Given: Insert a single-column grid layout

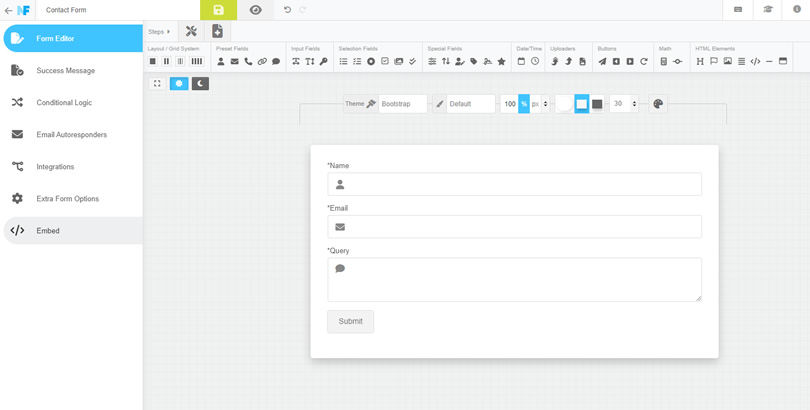Looking at the screenshot, I should [153, 61].
